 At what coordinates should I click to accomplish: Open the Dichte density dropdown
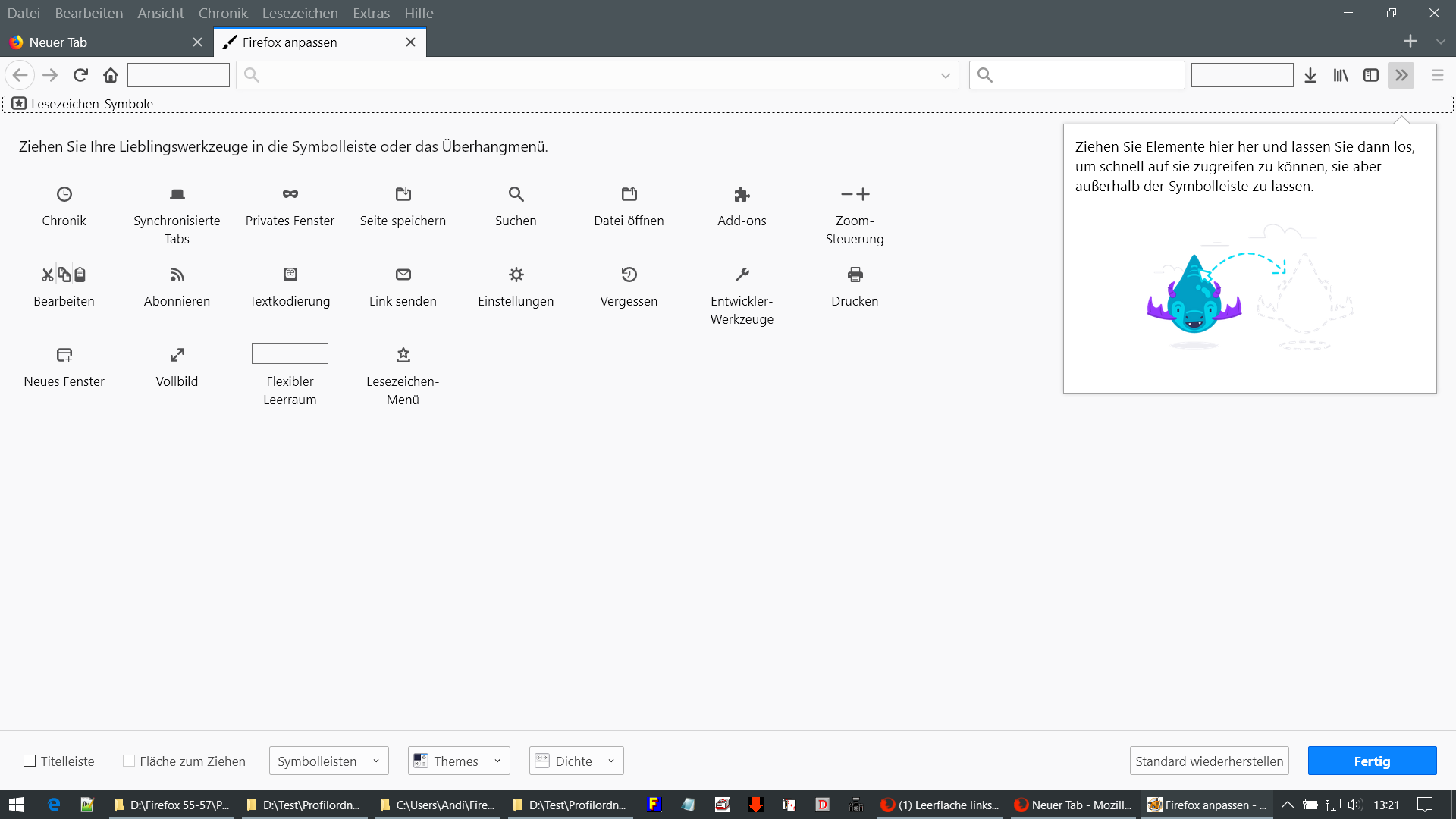click(x=576, y=761)
